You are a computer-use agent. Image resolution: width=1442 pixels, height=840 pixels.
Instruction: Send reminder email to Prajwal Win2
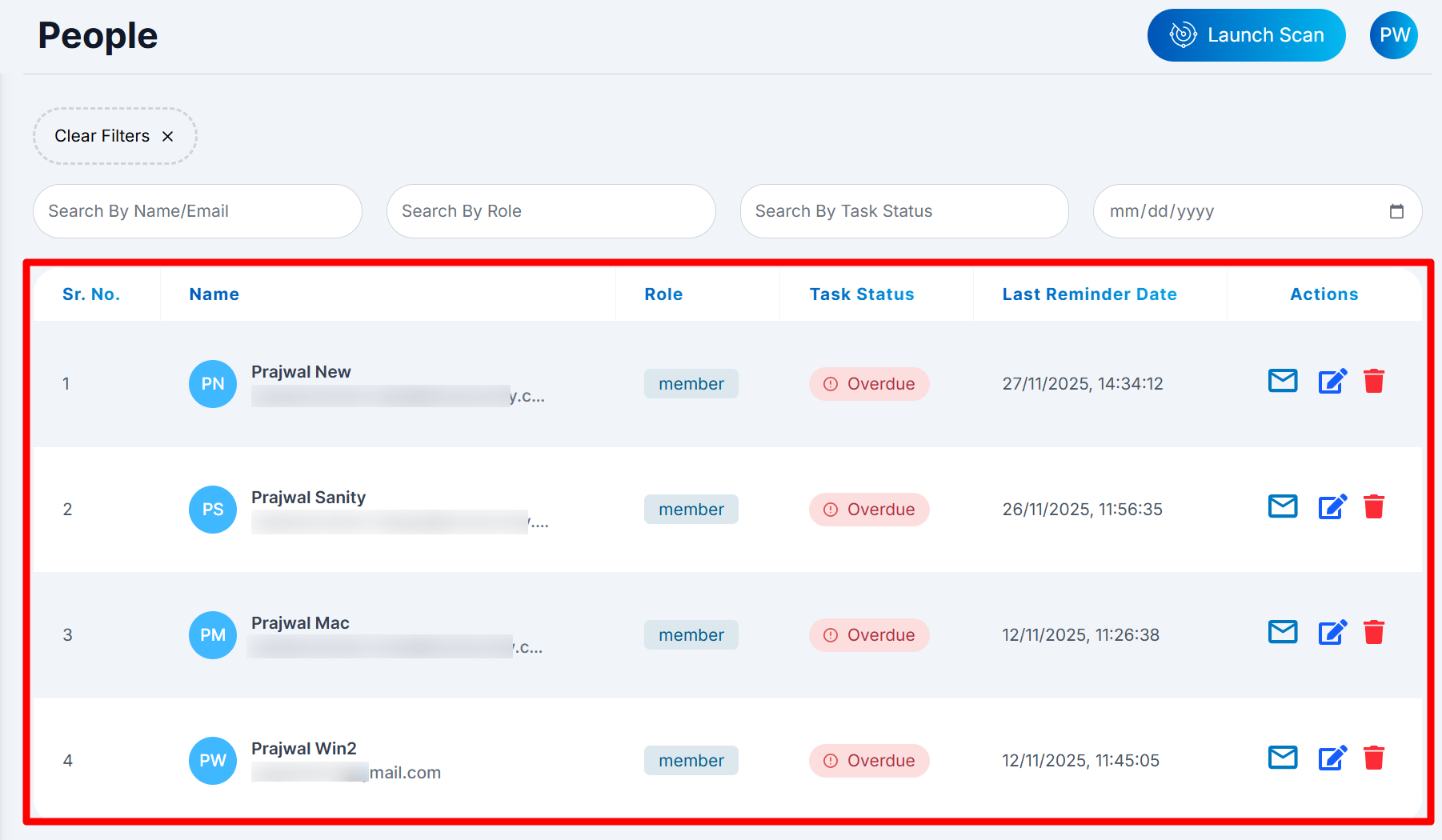1283,758
